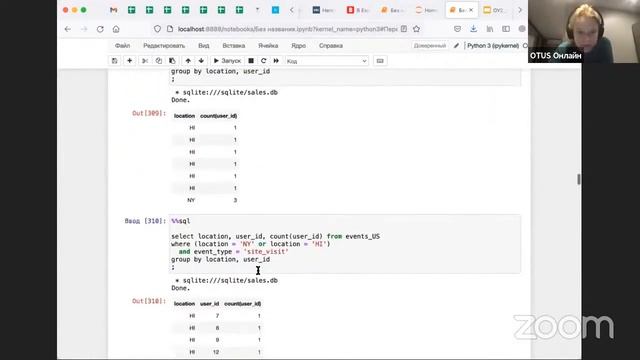Image resolution: width=640 pixels, height=360 pixels.
Task: Open the library bookshelf icon
Action: click(490, 29)
